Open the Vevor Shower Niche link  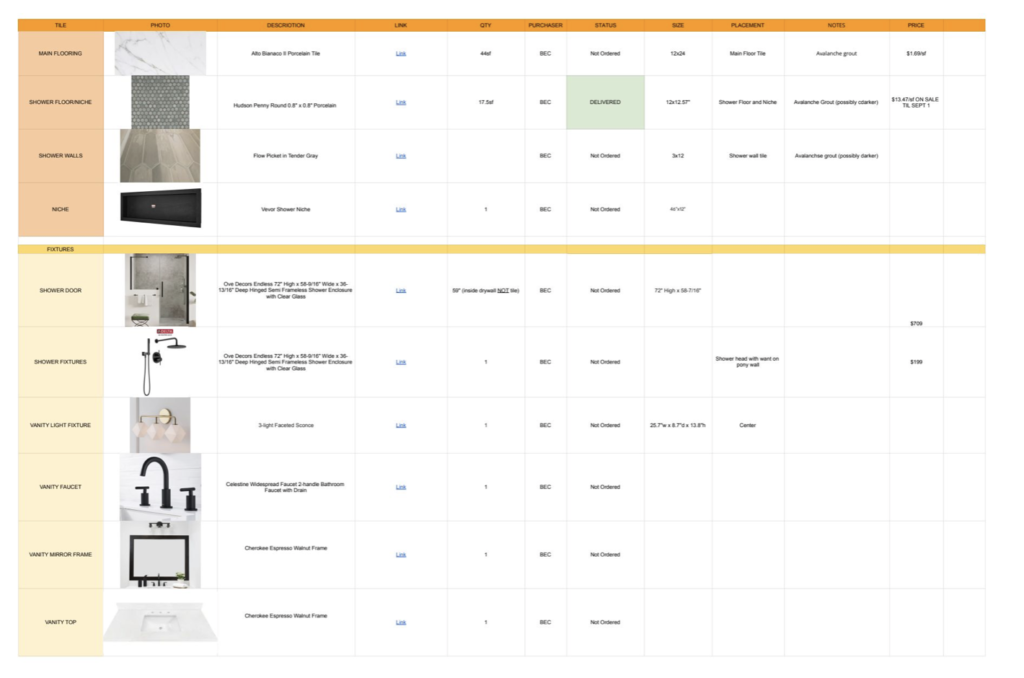[401, 209]
